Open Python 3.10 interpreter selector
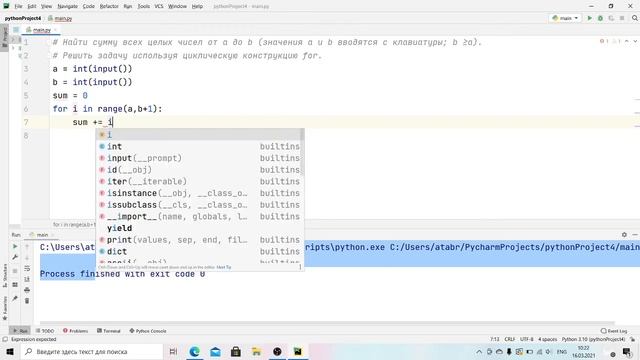Image resolution: width=640 pixels, height=360 pixels. (x=593, y=339)
